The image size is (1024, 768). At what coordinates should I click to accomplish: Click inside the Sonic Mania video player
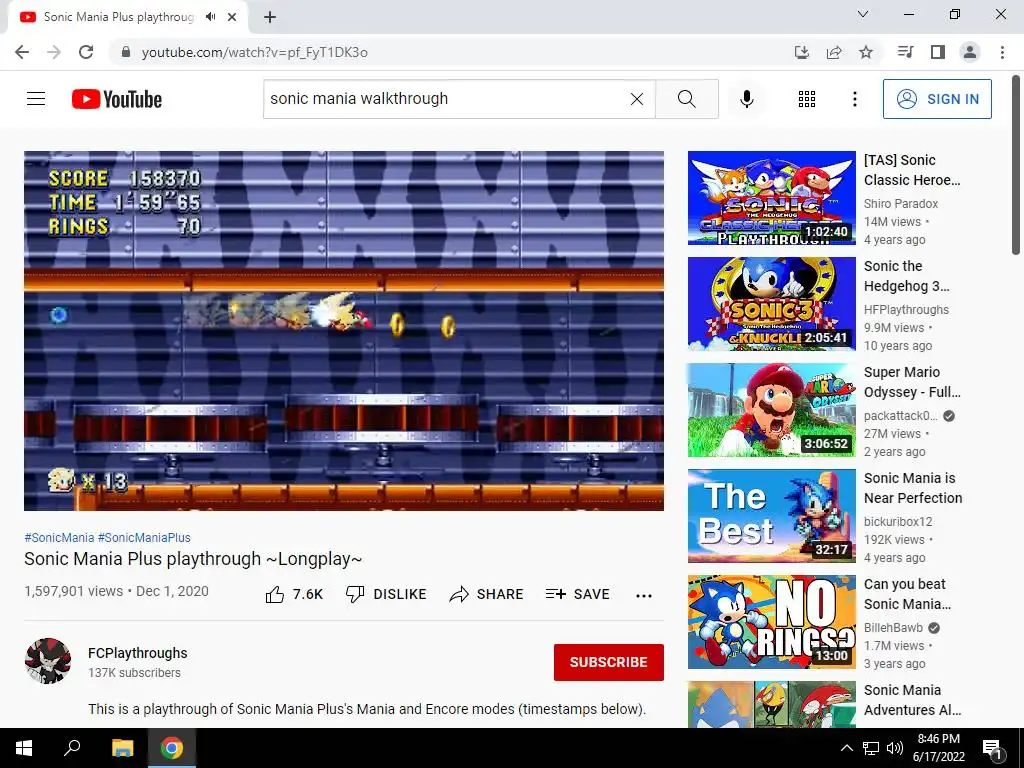pyautogui.click(x=344, y=331)
